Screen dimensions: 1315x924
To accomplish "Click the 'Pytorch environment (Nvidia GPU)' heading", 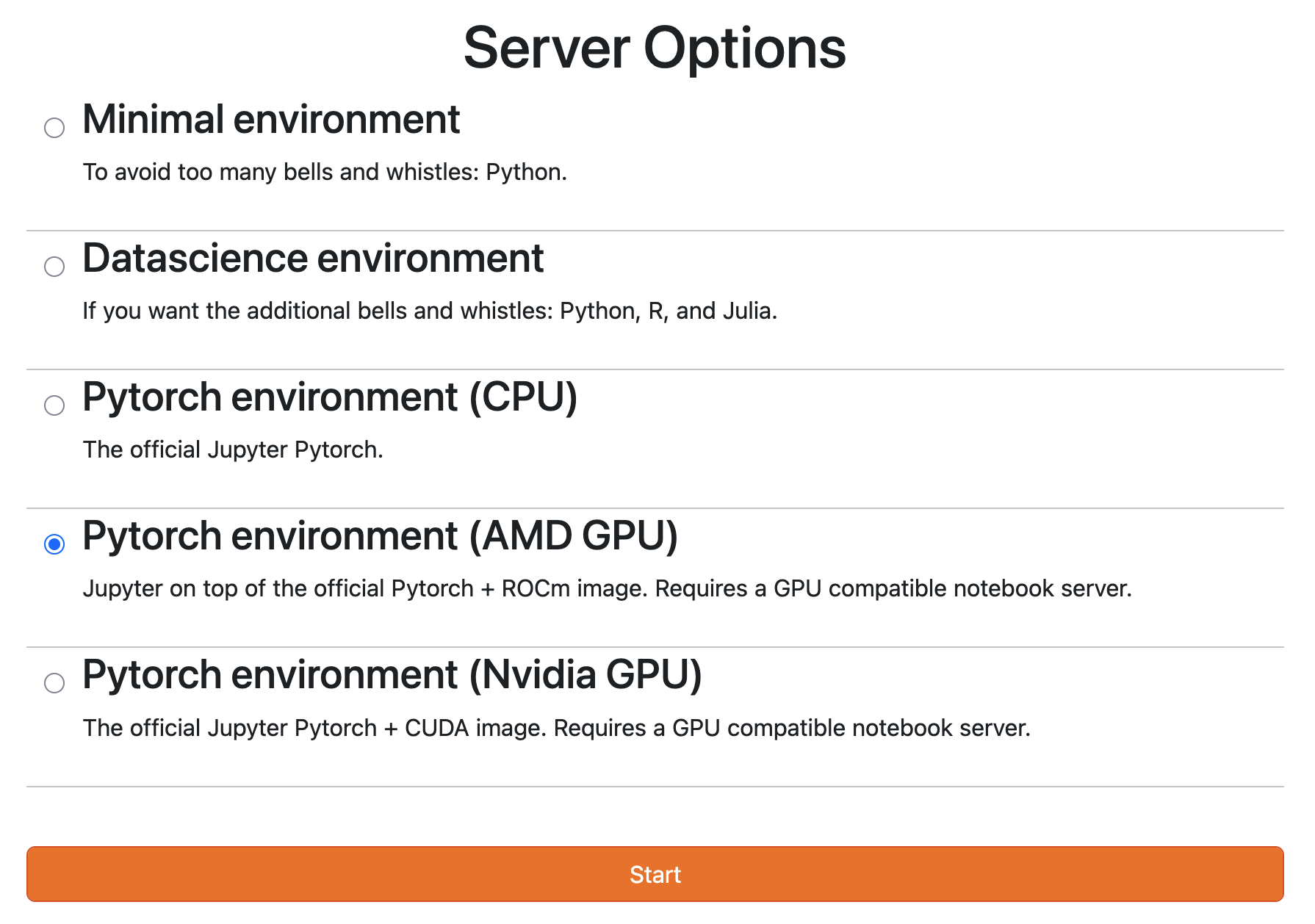I will click(392, 675).
